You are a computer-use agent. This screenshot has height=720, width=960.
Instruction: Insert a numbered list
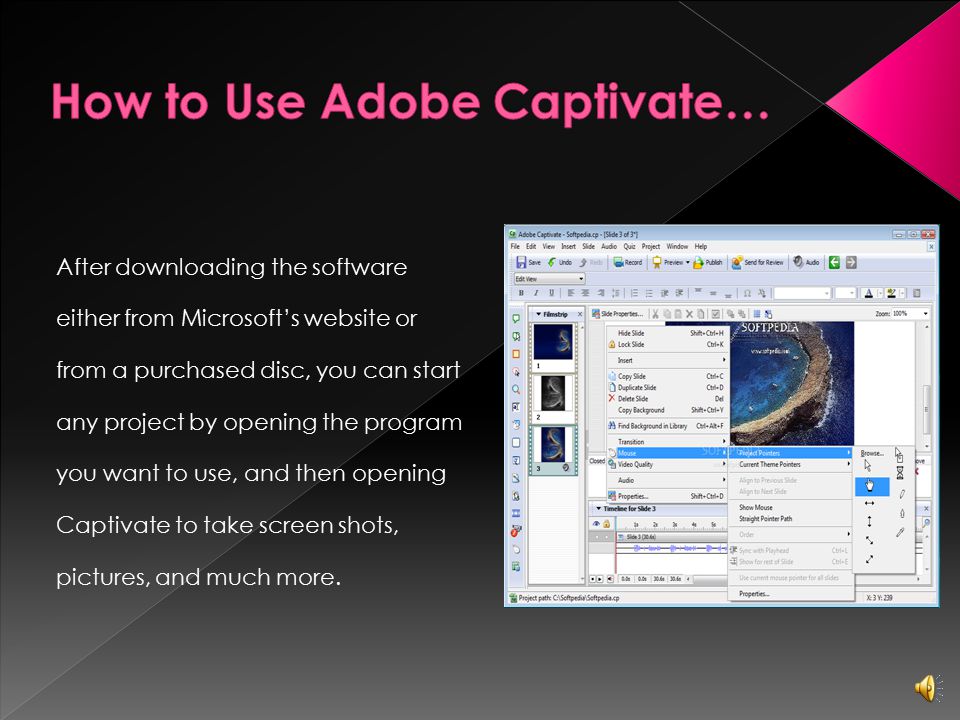634,293
